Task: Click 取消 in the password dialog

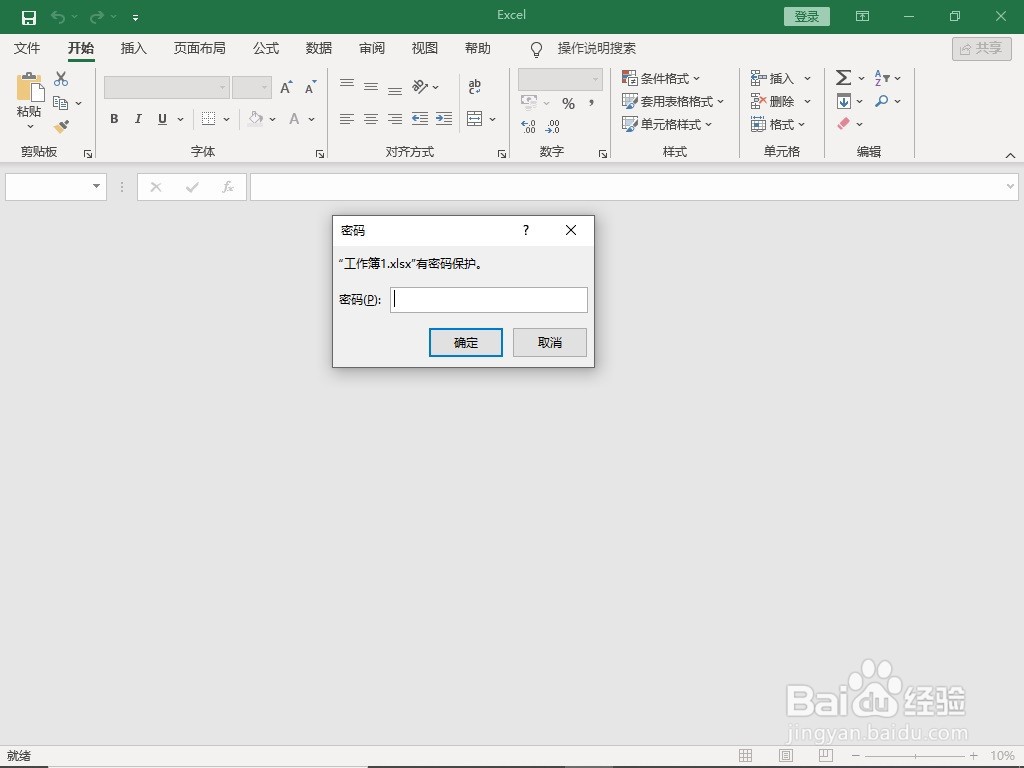Action: 550,342
